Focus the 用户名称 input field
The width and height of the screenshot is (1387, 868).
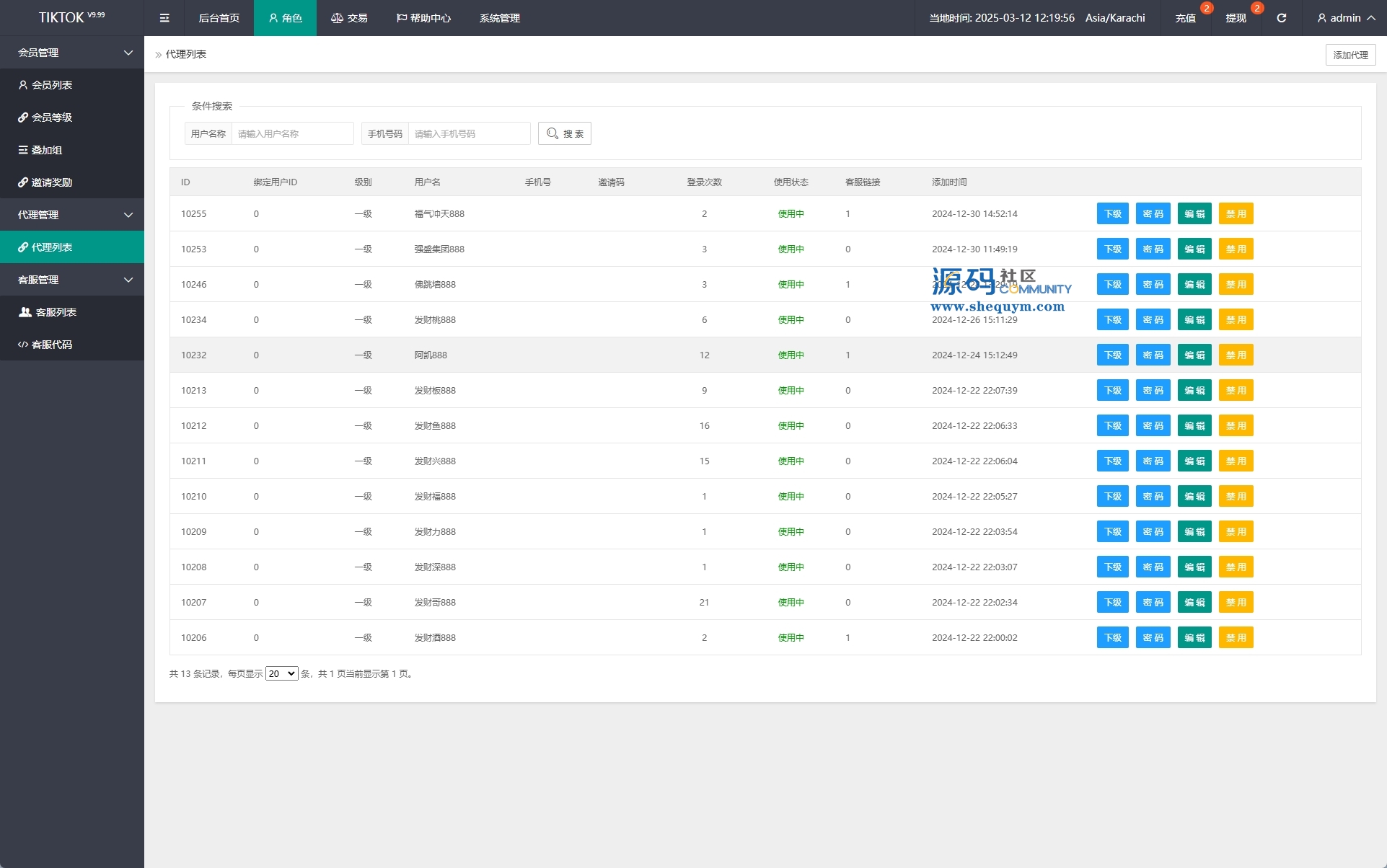tap(292, 133)
